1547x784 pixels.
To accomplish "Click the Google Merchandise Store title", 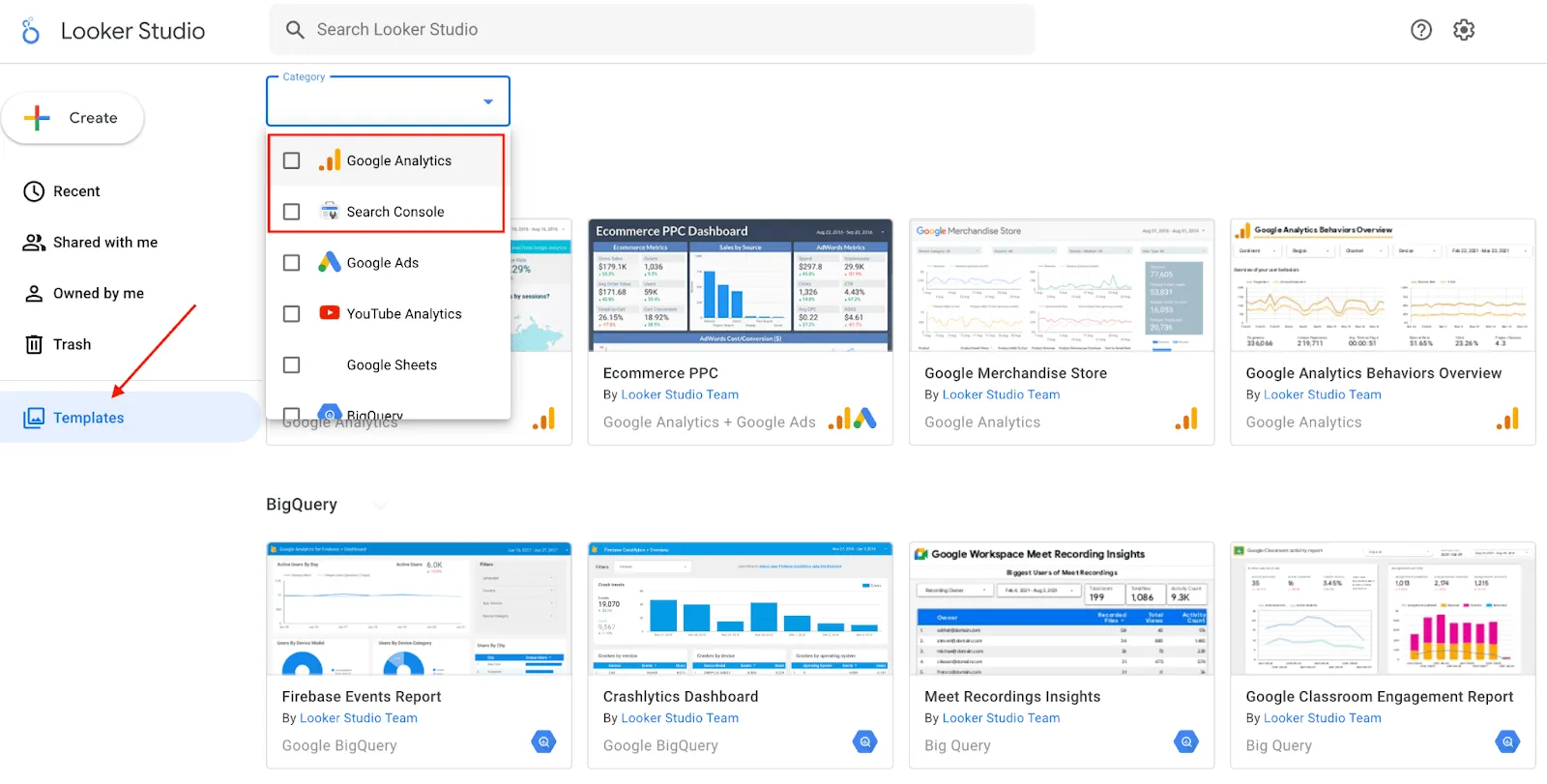I will [x=1015, y=373].
